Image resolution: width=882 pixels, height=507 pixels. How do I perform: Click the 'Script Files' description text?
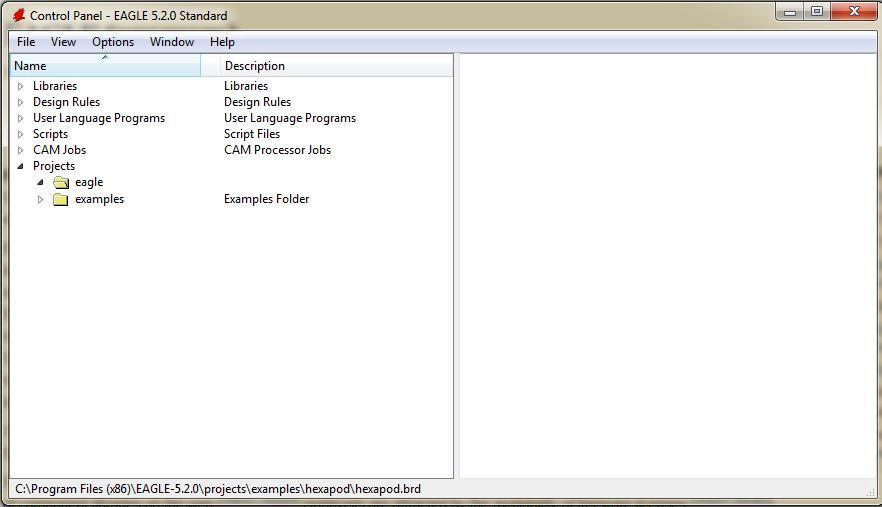click(x=251, y=134)
